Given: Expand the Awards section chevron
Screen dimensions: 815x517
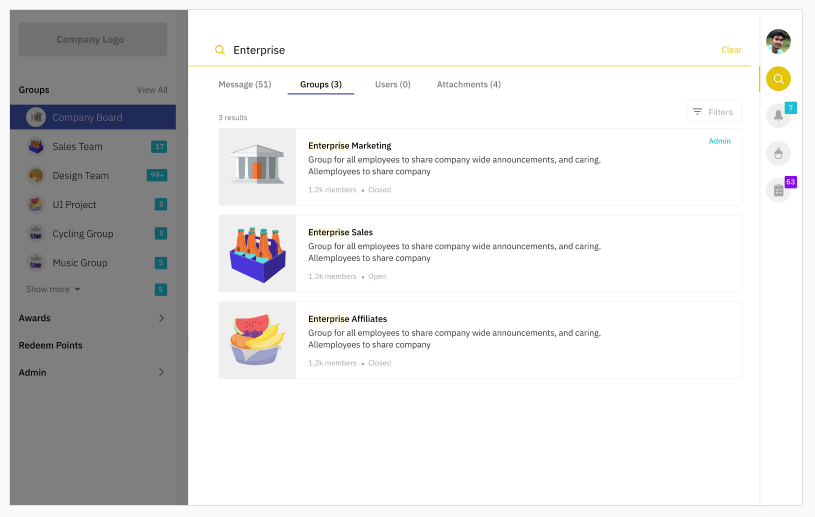Looking at the screenshot, I should pyautogui.click(x=161, y=318).
